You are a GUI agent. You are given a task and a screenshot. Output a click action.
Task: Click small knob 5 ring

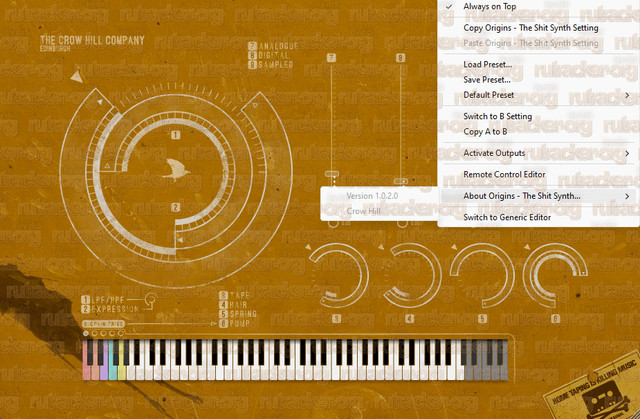click(x=484, y=275)
